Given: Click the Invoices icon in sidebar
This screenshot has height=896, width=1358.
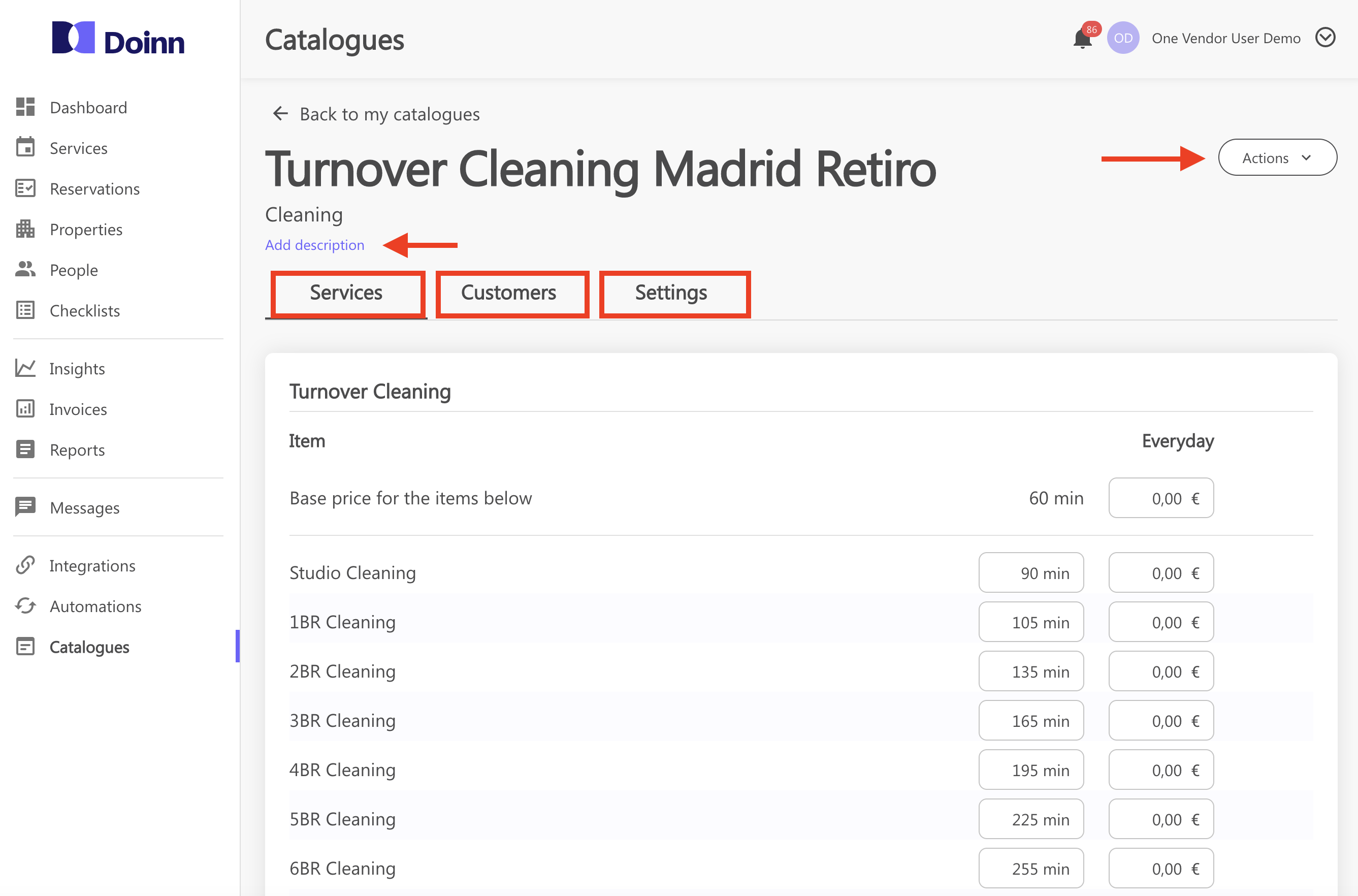Looking at the screenshot, I should click(x=25, y=408).
